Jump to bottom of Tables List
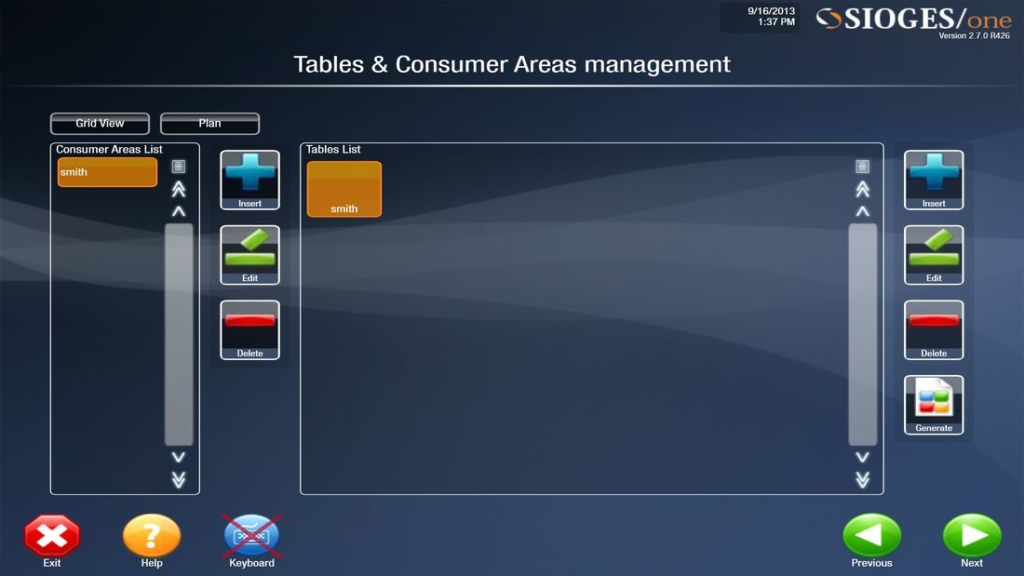The image size is (1024, 576). tap(862, 480)
